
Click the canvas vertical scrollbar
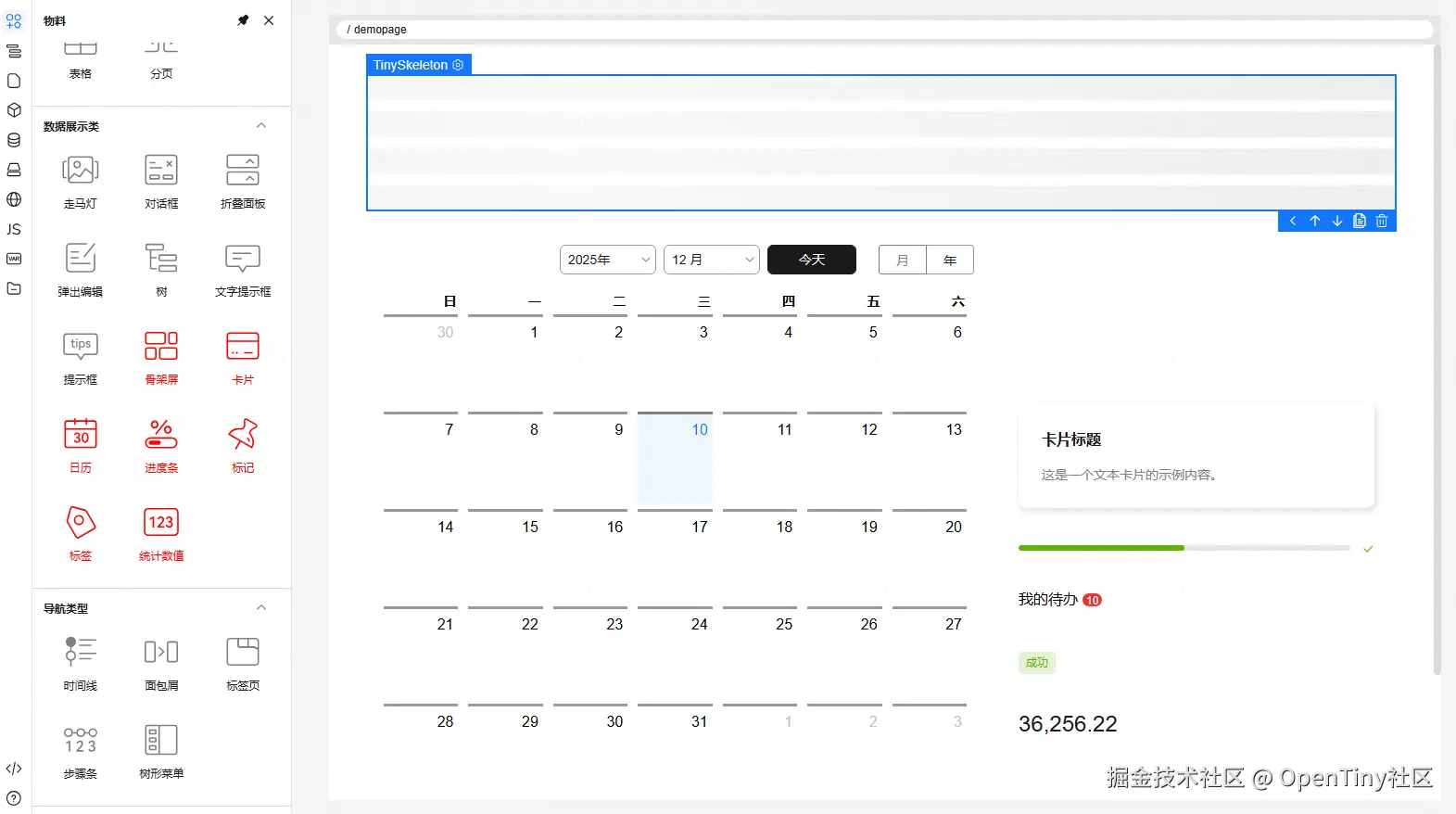tap(1437, 360)
